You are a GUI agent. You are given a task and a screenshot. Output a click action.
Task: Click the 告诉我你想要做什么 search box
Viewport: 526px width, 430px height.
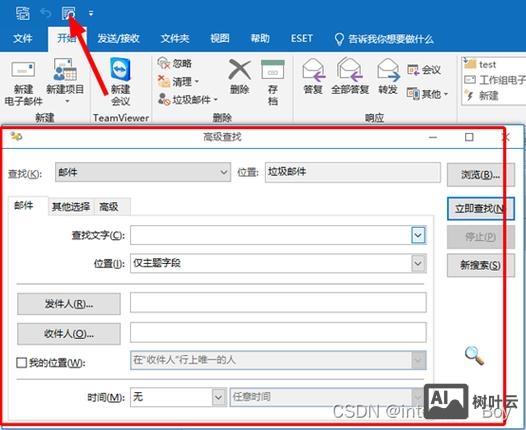click(384, 39)
